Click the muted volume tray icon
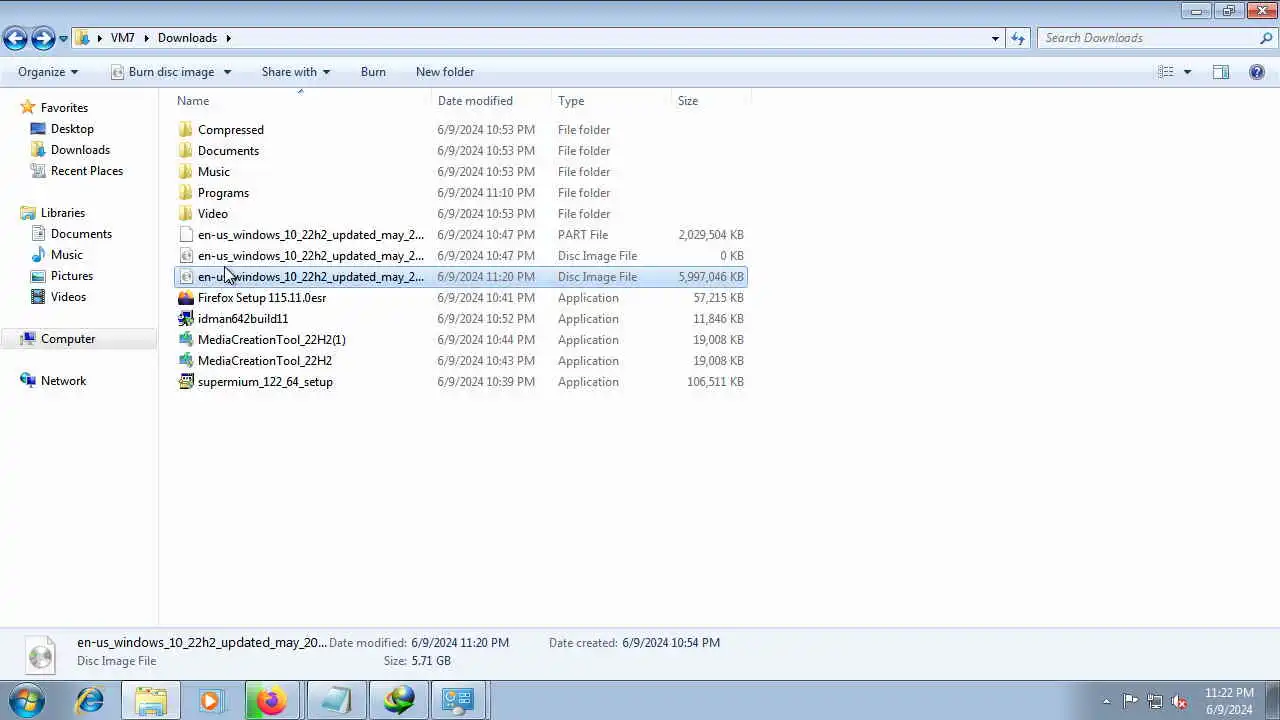1280x720 pixels. click(x=1179, y=701)
